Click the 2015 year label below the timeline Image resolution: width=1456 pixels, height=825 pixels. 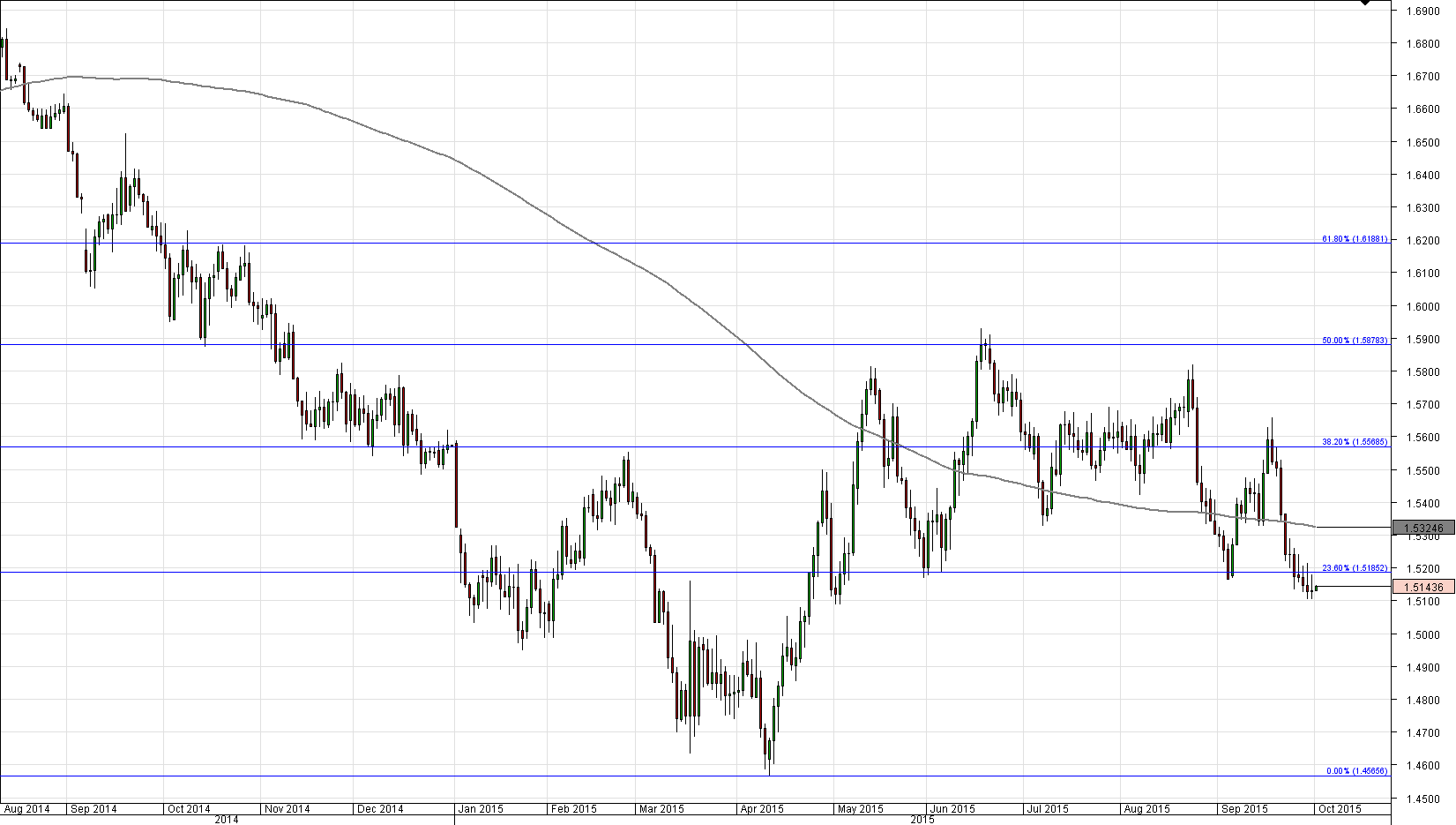click(922, 820)
